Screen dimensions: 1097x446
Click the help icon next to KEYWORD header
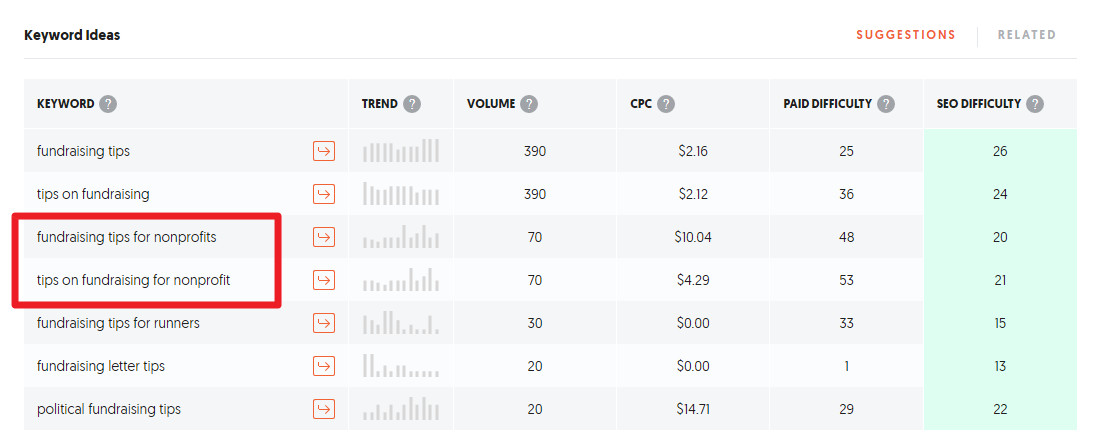tap(108, 104)
